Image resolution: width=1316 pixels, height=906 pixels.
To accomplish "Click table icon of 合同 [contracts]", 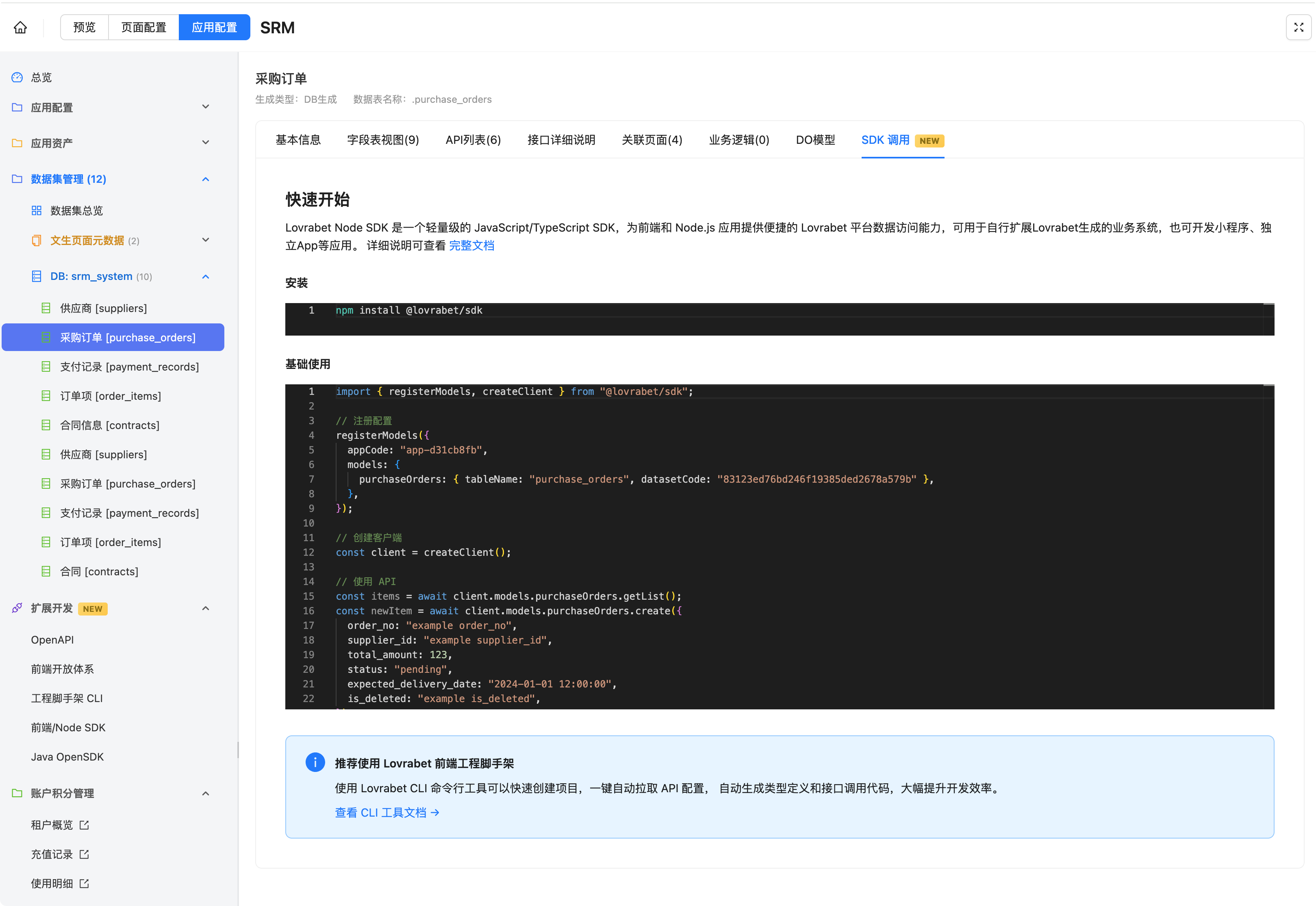I will (46, 572).
